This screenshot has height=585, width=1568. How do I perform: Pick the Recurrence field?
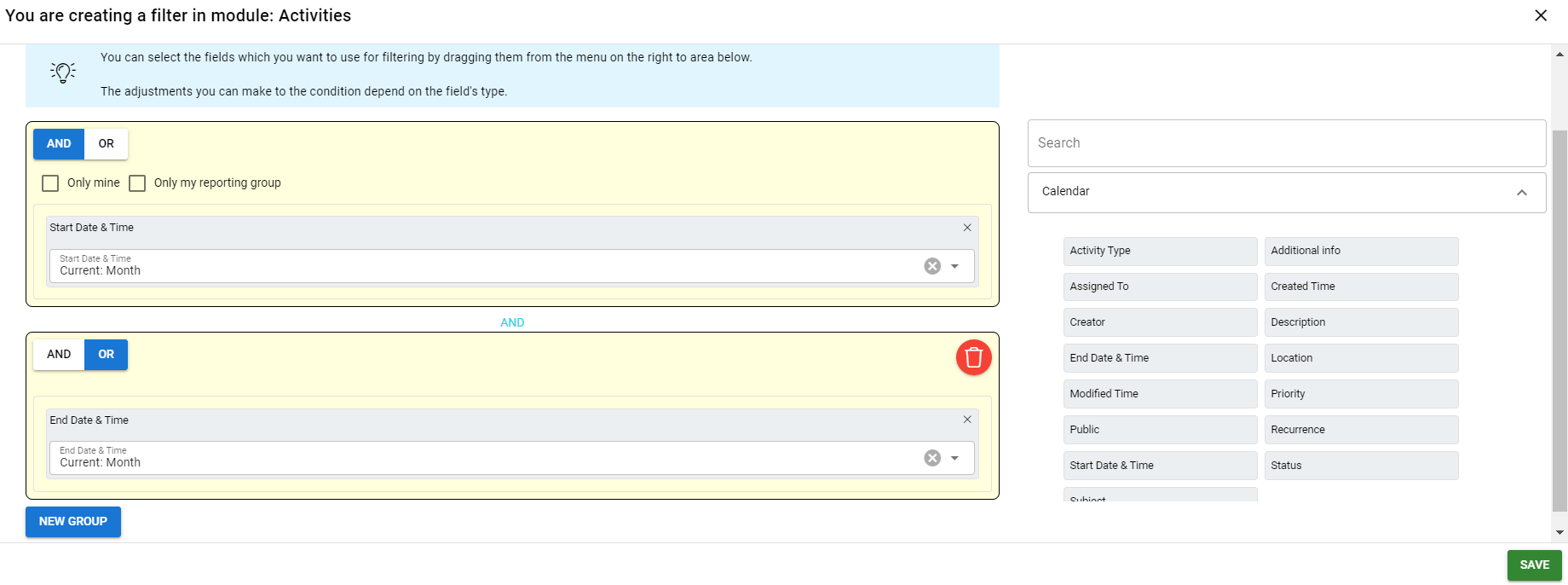[1361, 430]
